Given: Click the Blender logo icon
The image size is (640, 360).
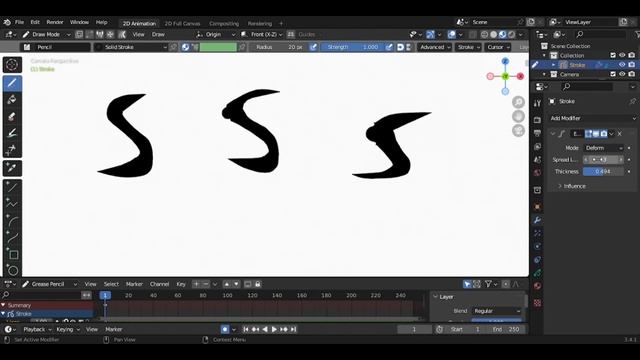Looking at the screenshot, I should click(x=7, y=22).
